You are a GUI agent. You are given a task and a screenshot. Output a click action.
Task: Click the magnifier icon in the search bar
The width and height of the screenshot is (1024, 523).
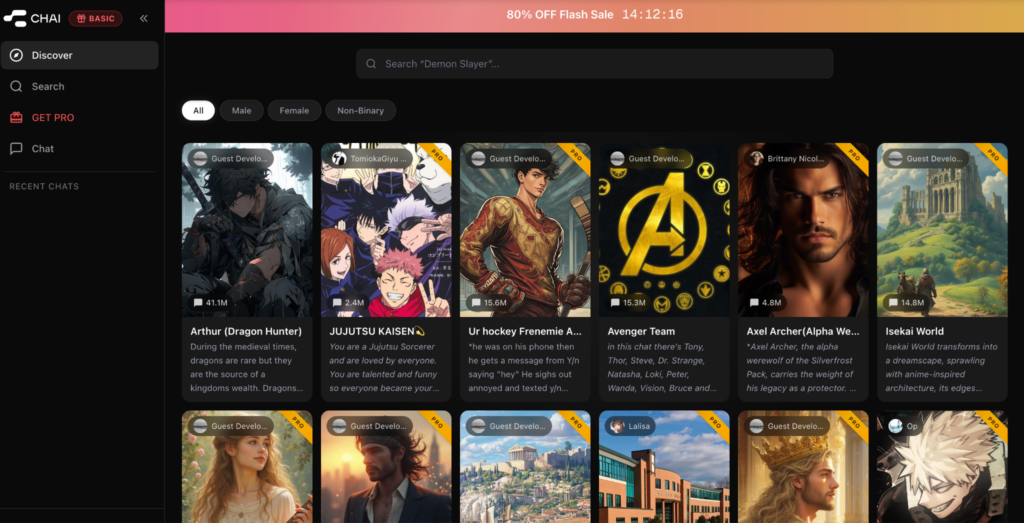click(371, 64)
